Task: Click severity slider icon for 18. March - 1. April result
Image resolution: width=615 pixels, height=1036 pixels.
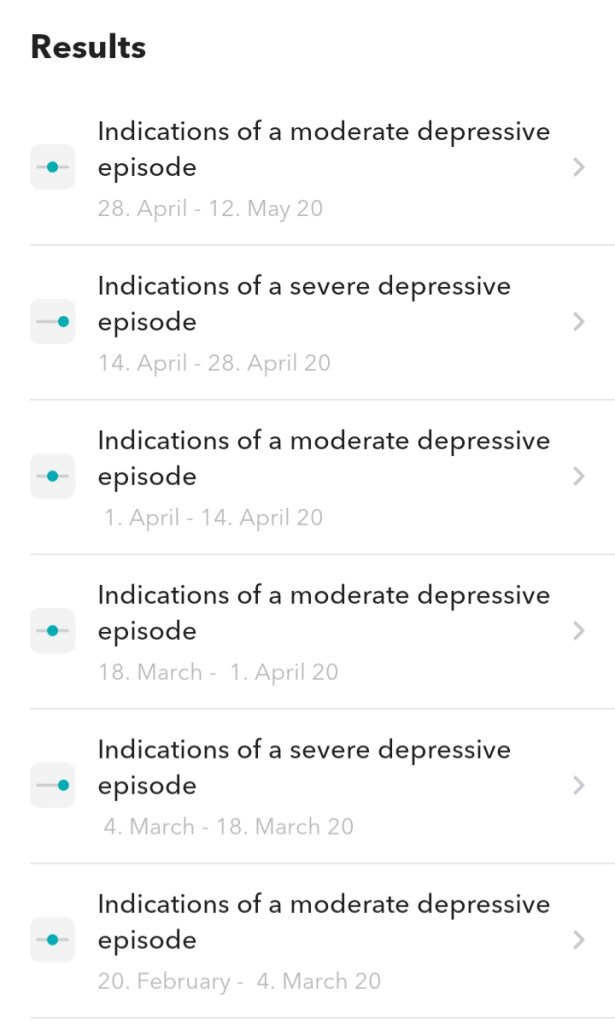Action: (52, 631)
